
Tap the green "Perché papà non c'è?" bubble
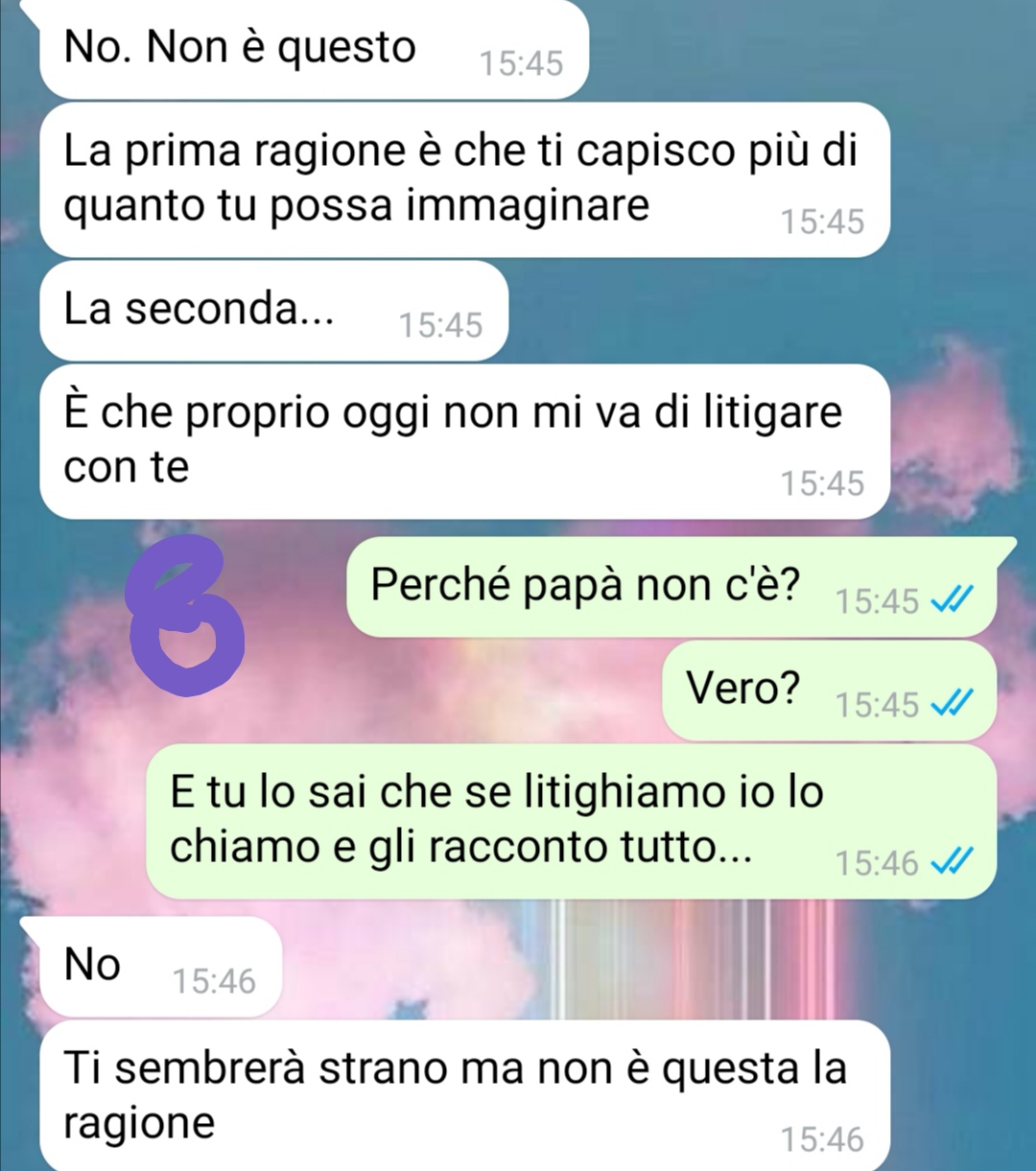(671, 587)
